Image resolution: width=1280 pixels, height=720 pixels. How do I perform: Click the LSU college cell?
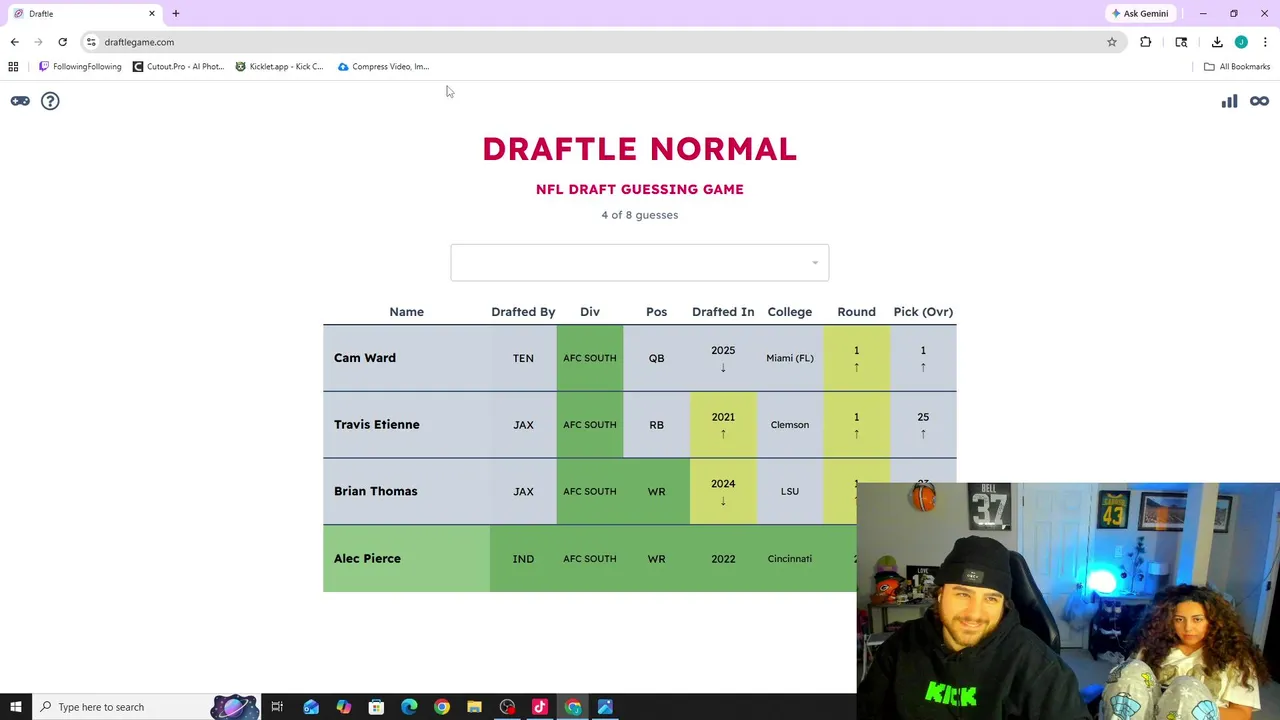(790, 491)
